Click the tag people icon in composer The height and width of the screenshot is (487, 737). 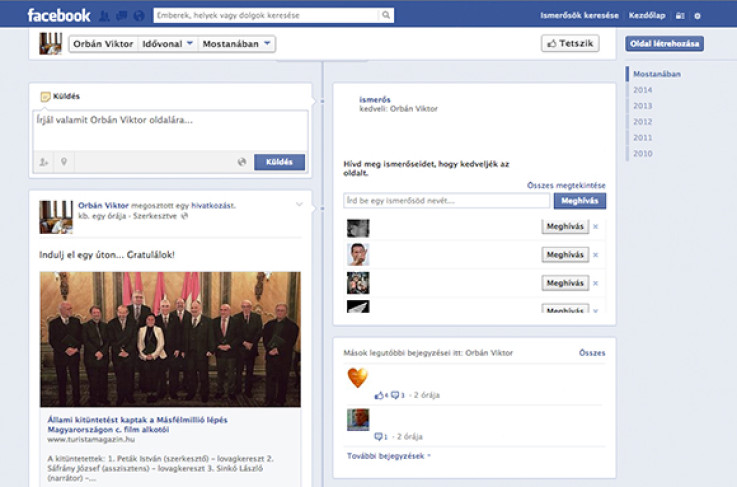[x=44, y=162]
